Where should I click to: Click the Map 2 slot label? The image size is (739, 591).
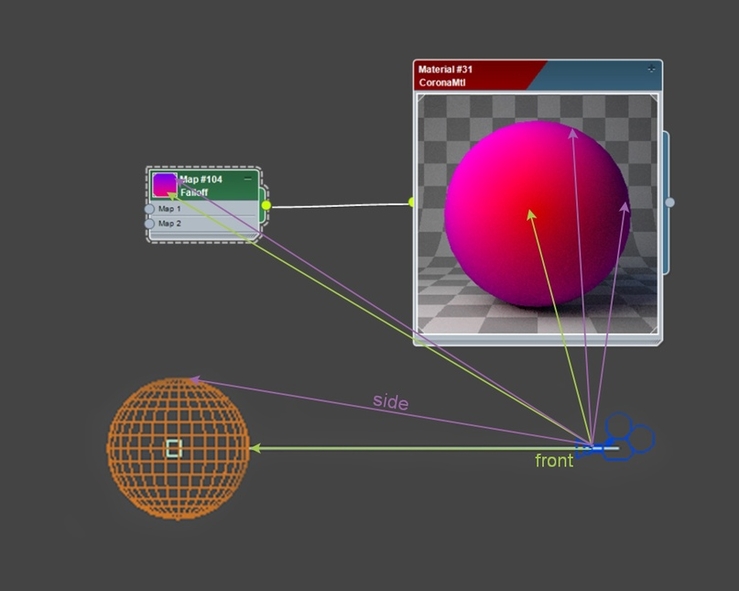pos(170,223)
